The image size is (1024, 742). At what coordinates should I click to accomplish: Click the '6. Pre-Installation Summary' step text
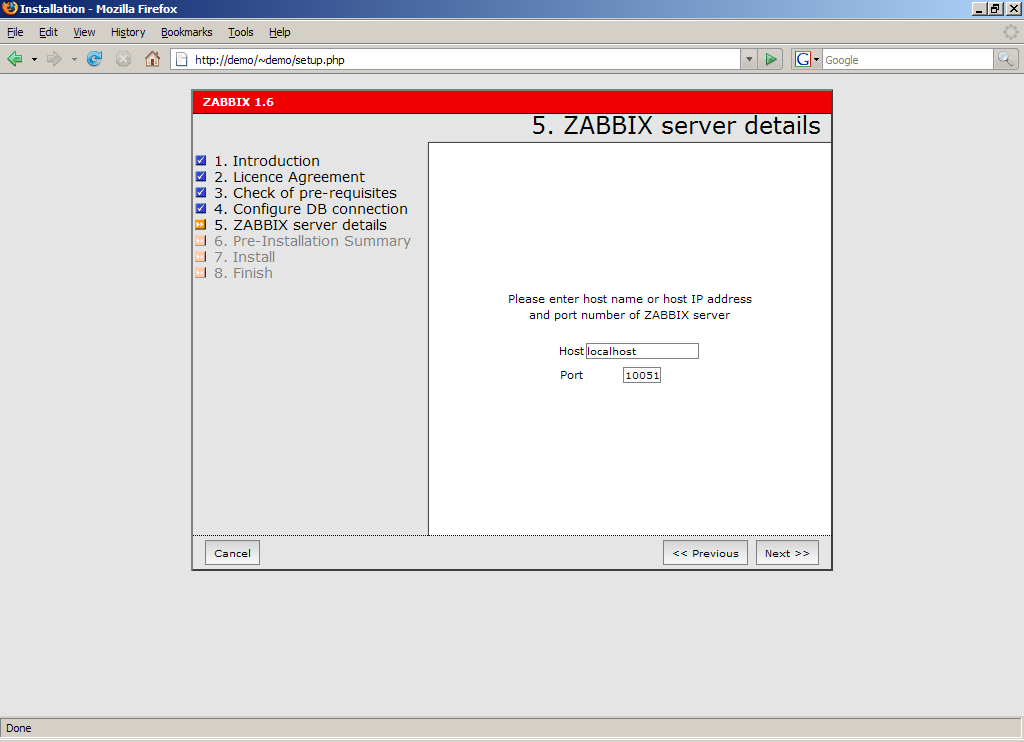(312, 241)
